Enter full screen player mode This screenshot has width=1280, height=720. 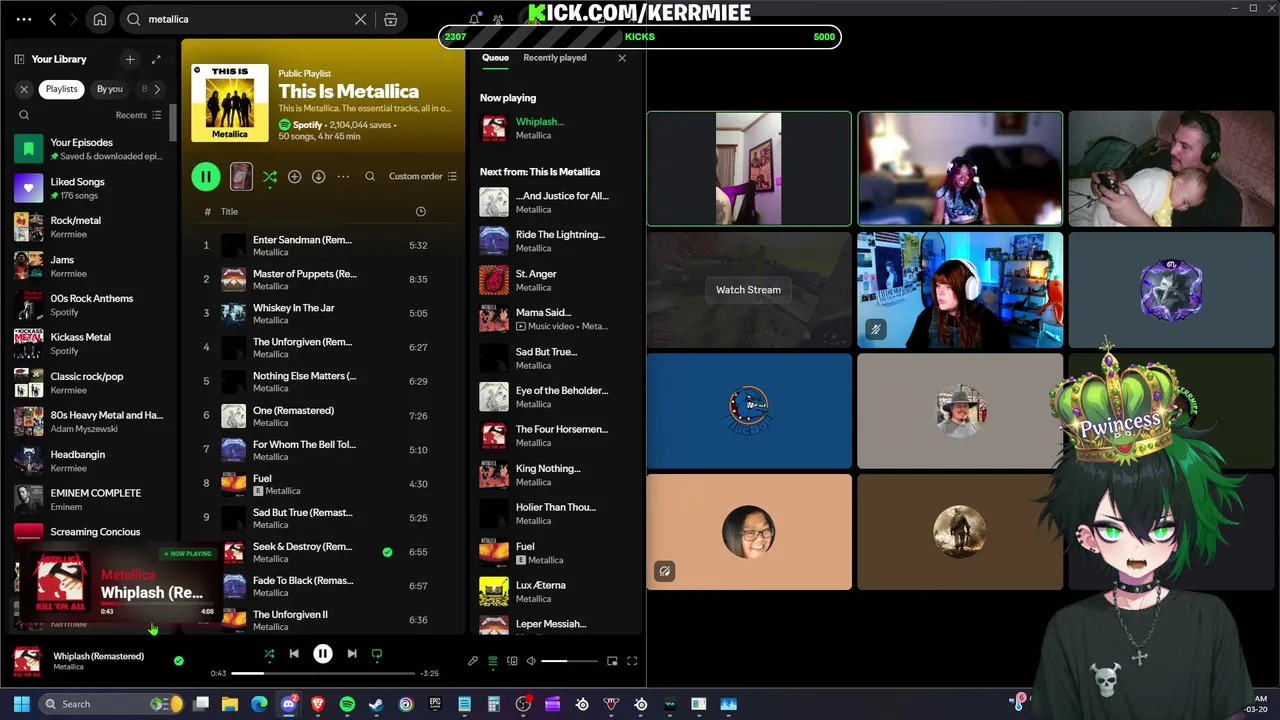(632, 661)
